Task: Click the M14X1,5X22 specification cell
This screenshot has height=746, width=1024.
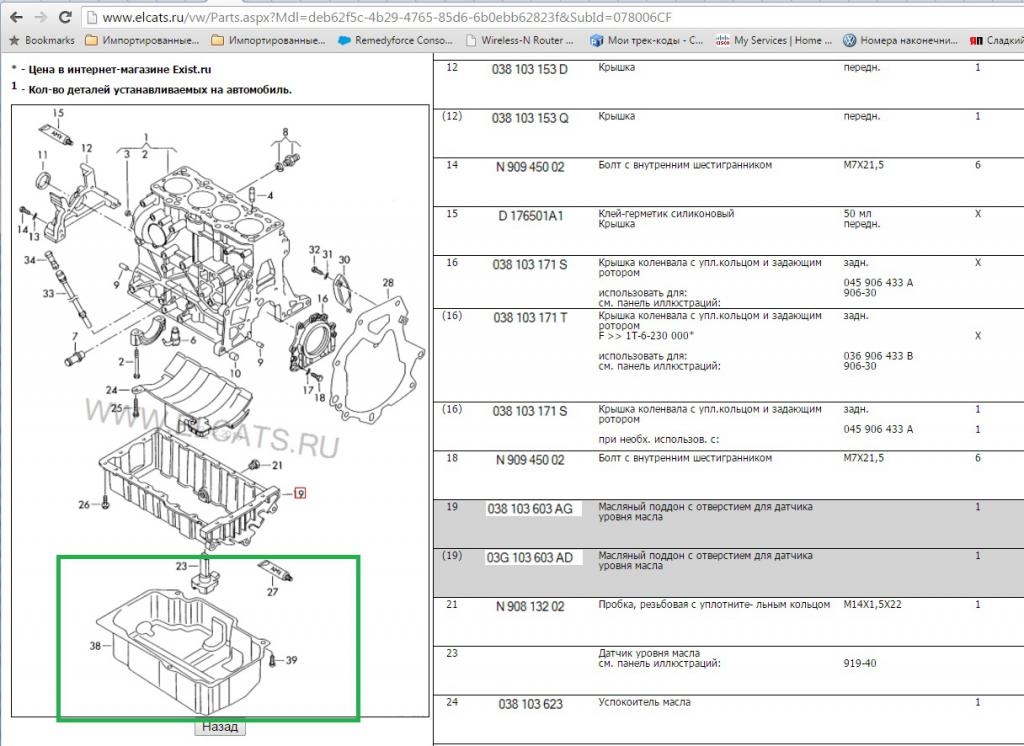Action: click(x=872, y=605)
